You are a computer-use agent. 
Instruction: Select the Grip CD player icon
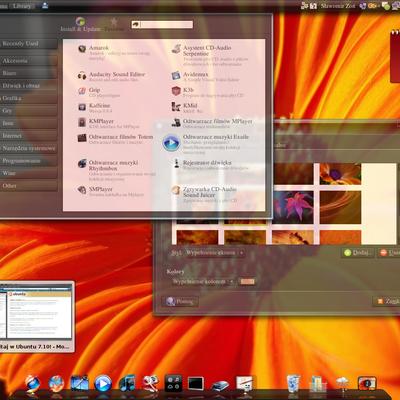(82, 91)
